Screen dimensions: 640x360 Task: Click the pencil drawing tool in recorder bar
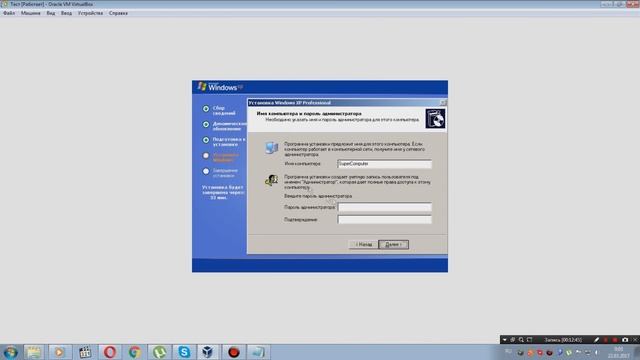point(596,340)
